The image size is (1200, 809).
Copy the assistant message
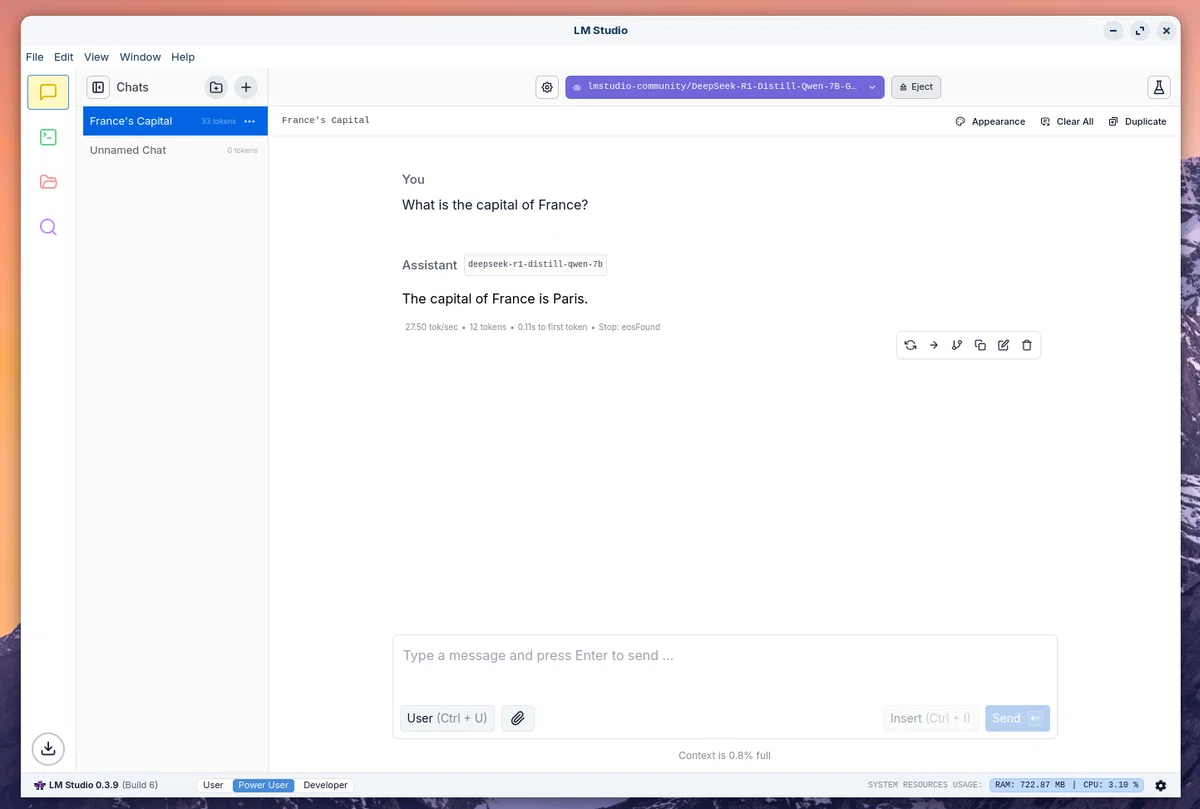point(980,345)
